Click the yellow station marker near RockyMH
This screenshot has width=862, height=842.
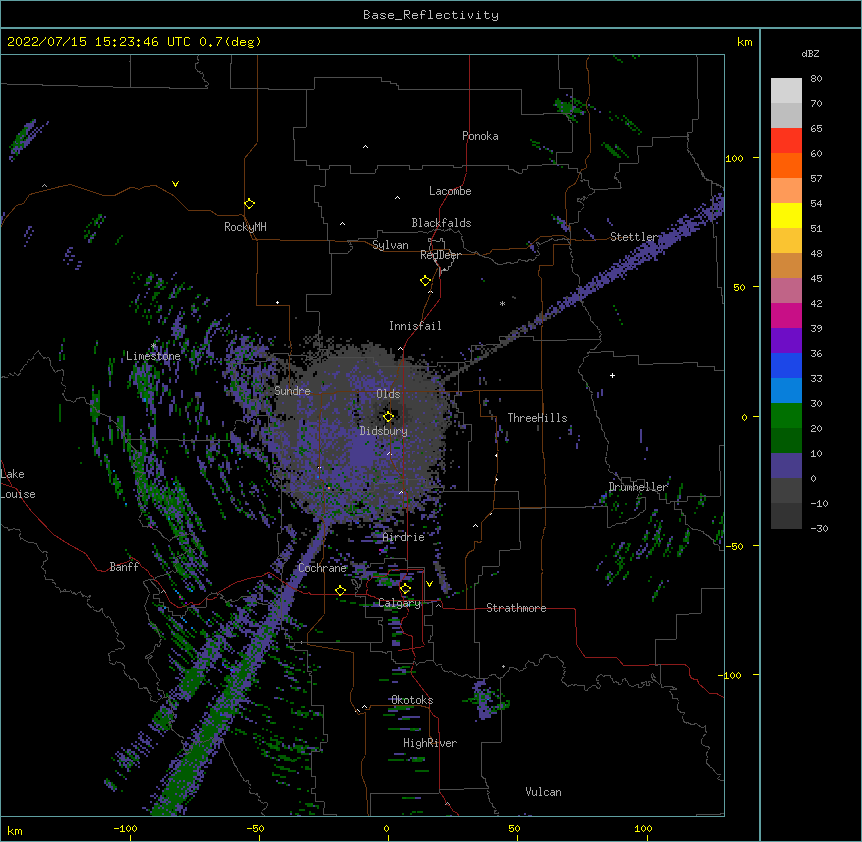coord(250,203)
